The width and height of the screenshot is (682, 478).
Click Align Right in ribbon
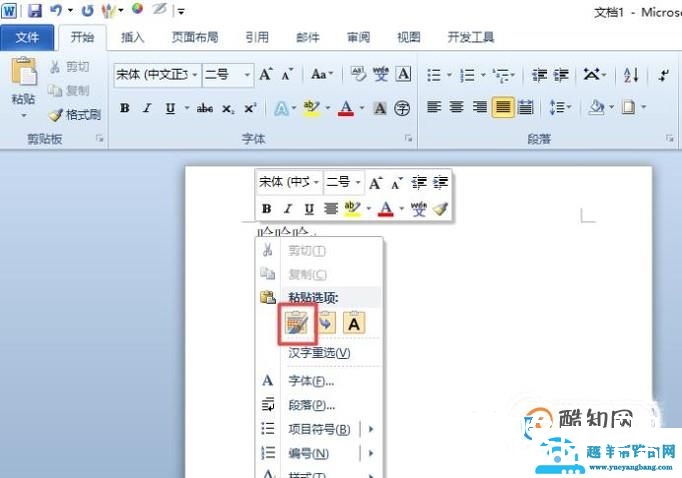(479, 107)
